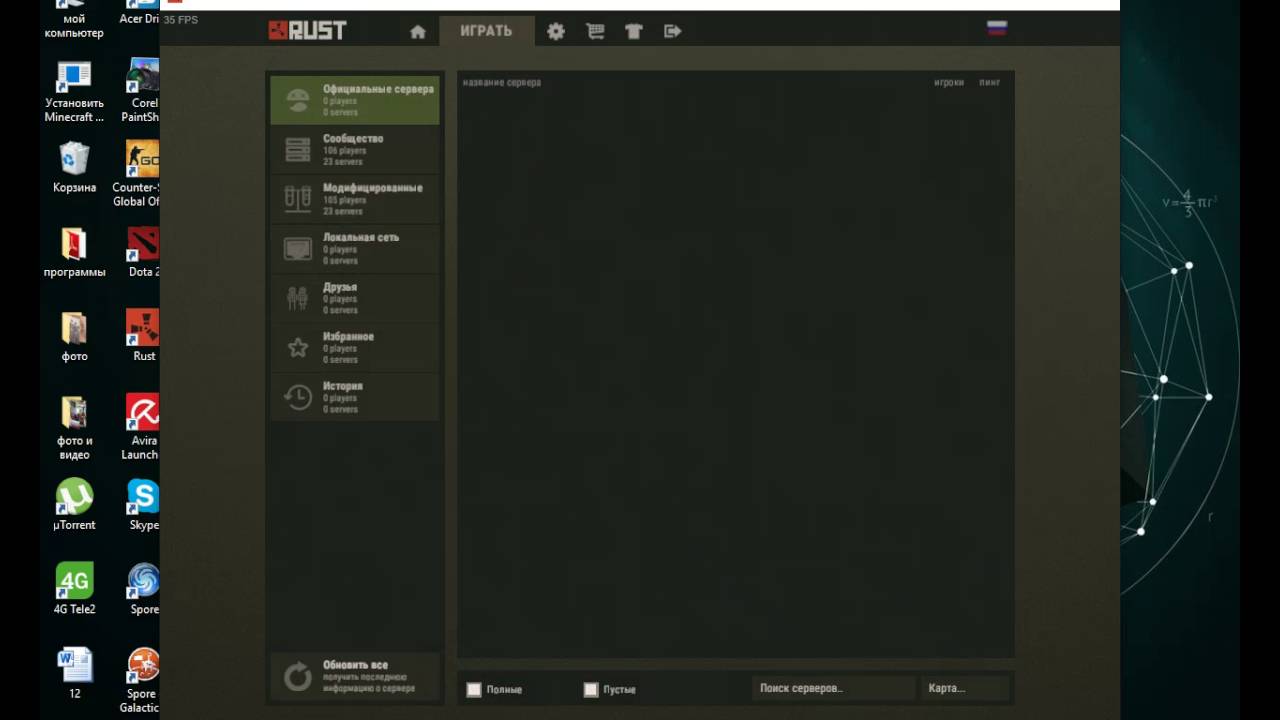1280x720 pixels.
Task: Click the Skype desktop shortcut
Action: (x=143, y=505)
